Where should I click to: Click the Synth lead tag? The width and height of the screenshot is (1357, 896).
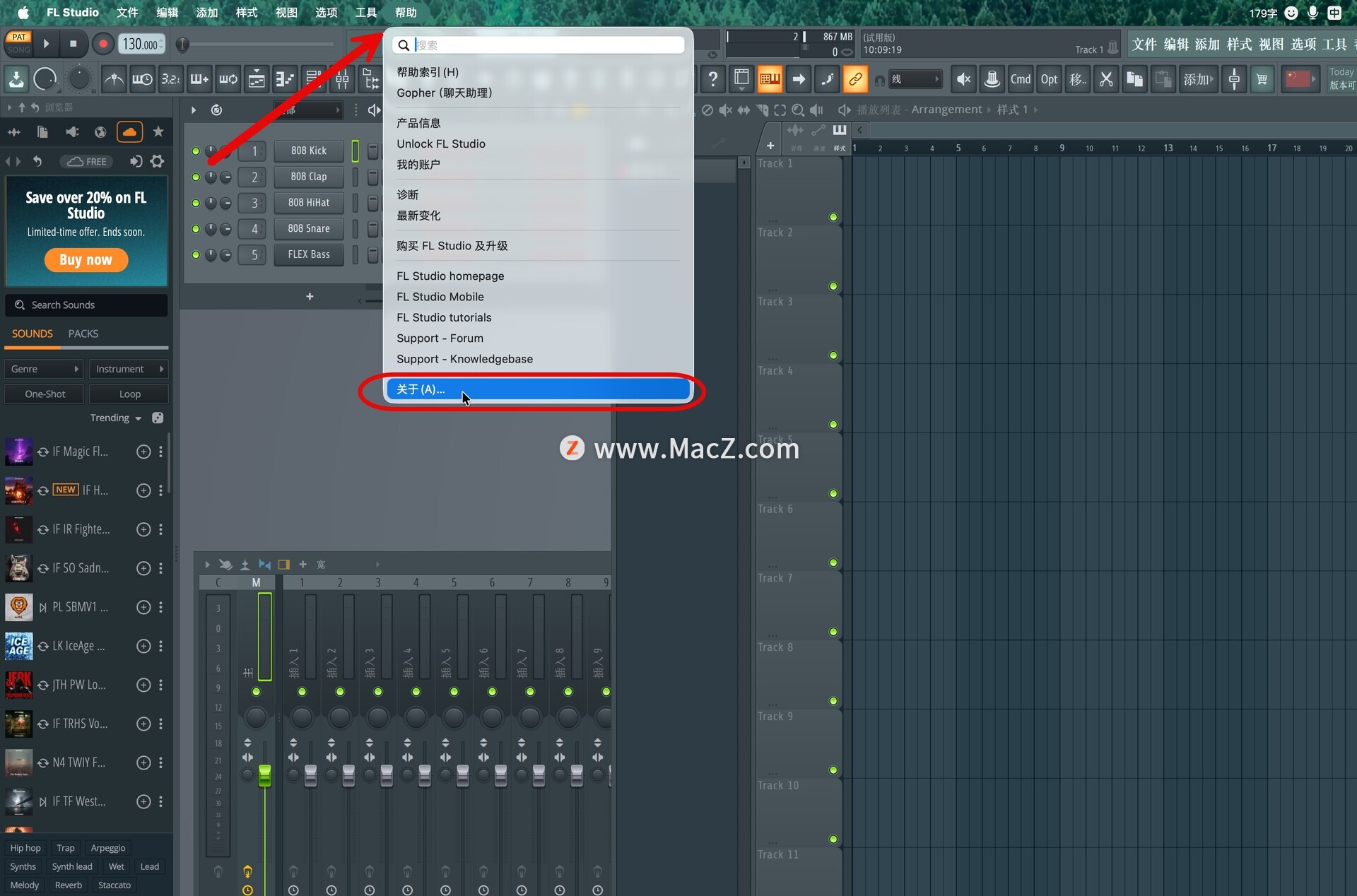[x=72, y=866]
